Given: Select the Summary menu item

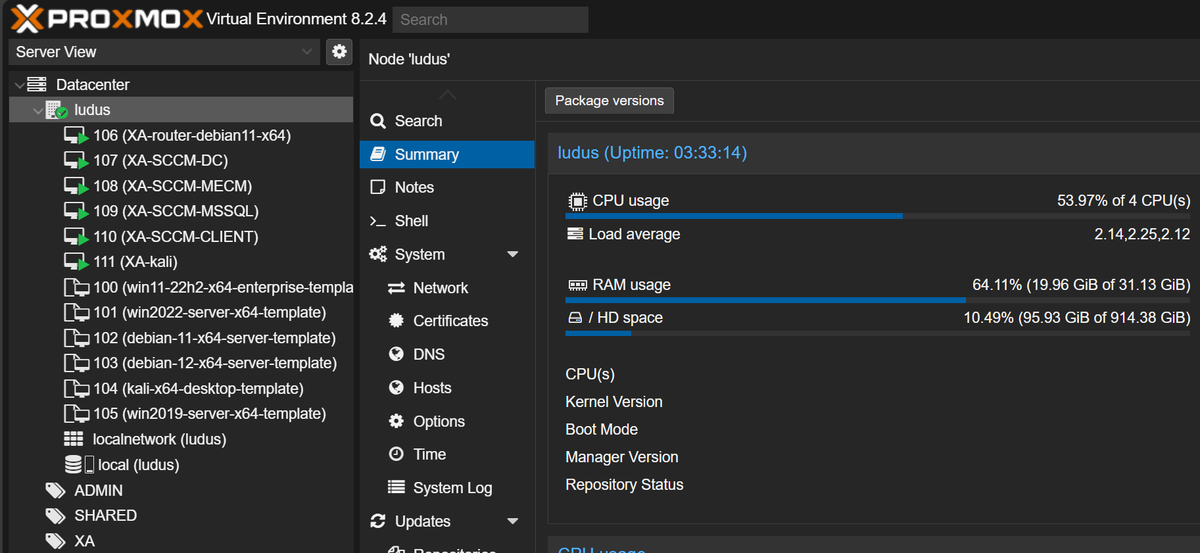Looking at the screenshot, I should point(426,155).
